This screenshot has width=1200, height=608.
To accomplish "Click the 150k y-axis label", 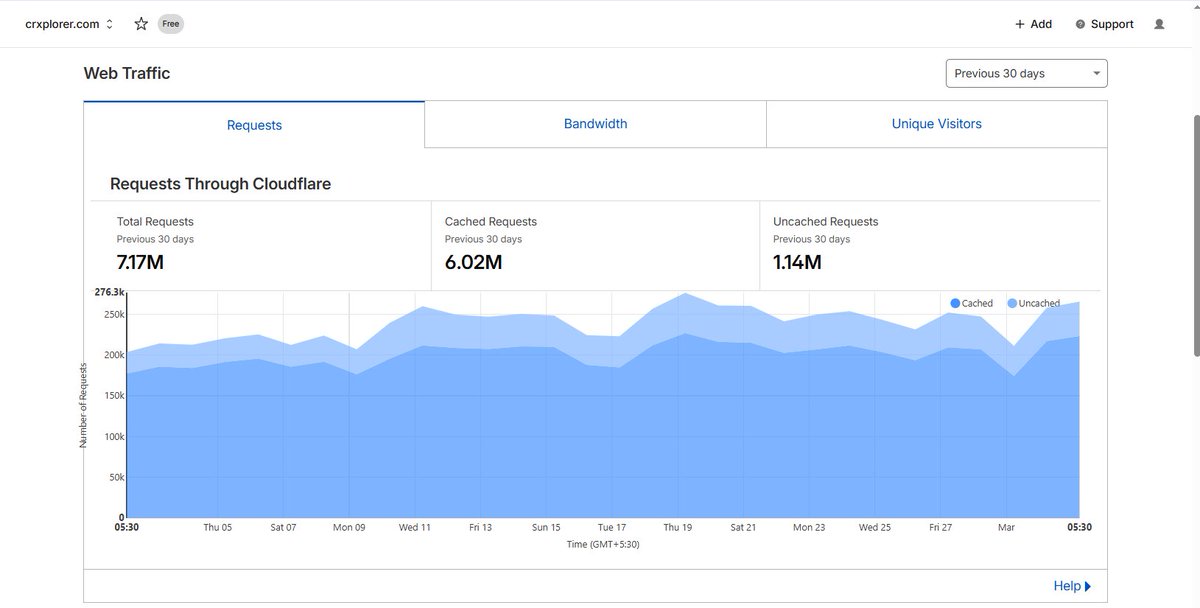I will 113,396.
